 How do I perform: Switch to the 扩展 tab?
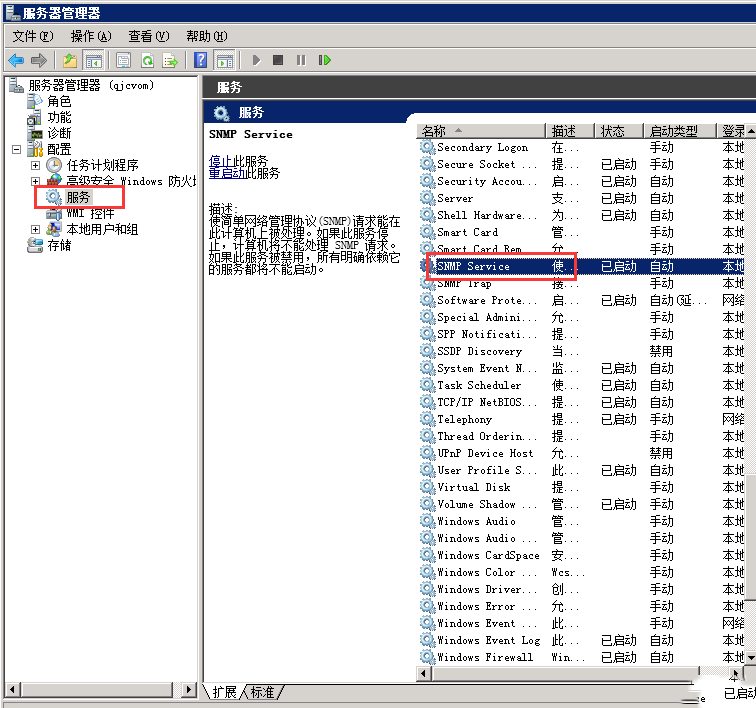pyautogui.click(x=225, y=692)
